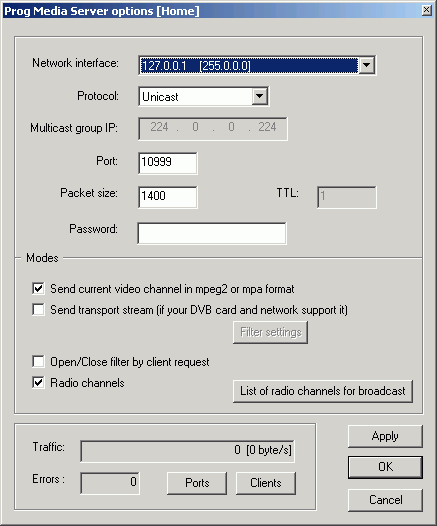Expand the Protocol dropdown arrow
Screen dimensions: 437x526
coord(259,96)
